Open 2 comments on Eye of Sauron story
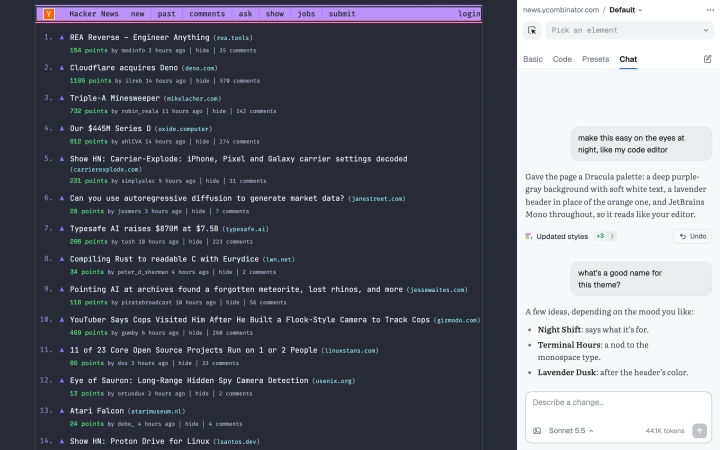720x450 pixels. pos(236,394)
